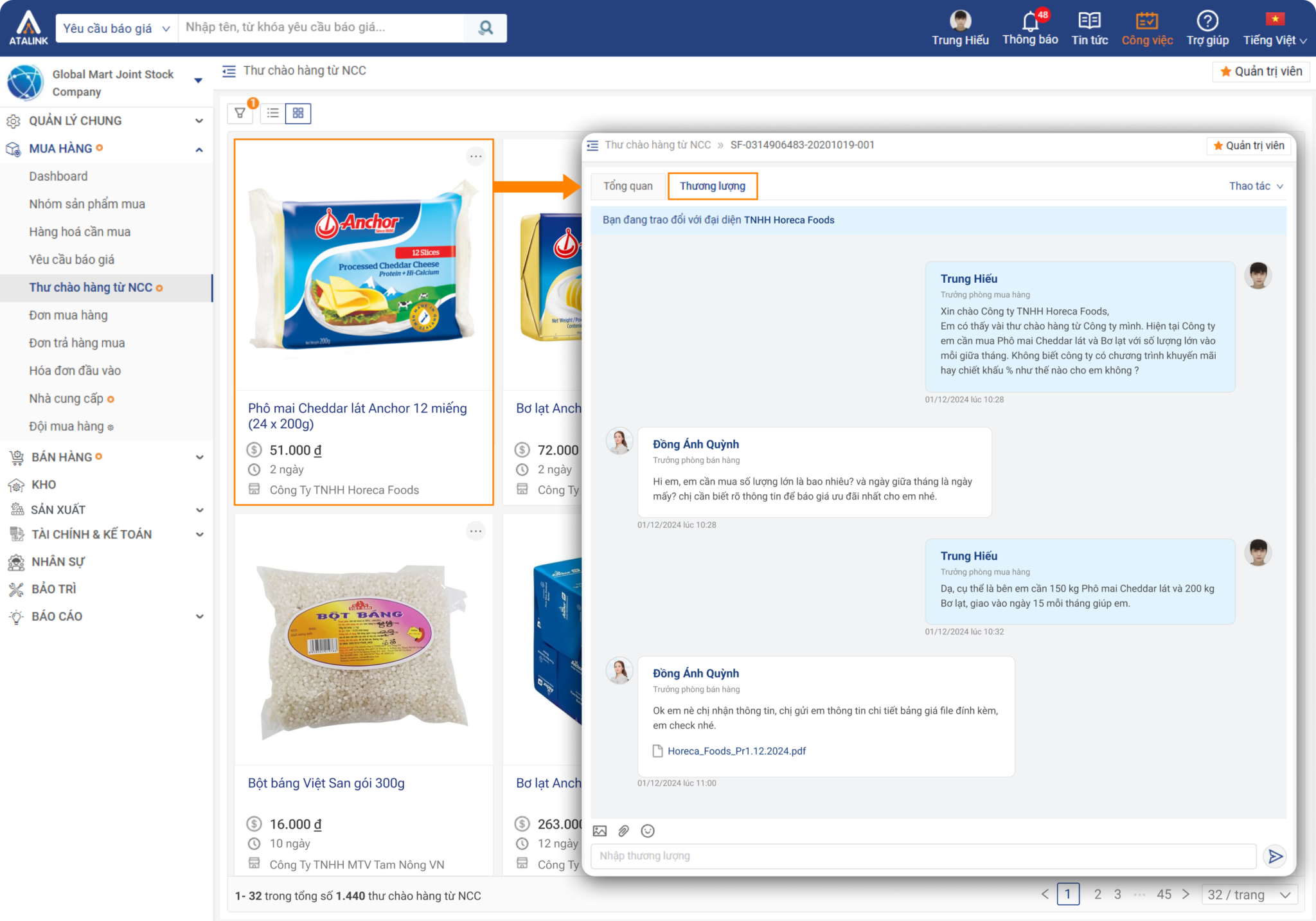Open emoji picker icon
This screenshot has height=921, width=1316.
(648, 831)
